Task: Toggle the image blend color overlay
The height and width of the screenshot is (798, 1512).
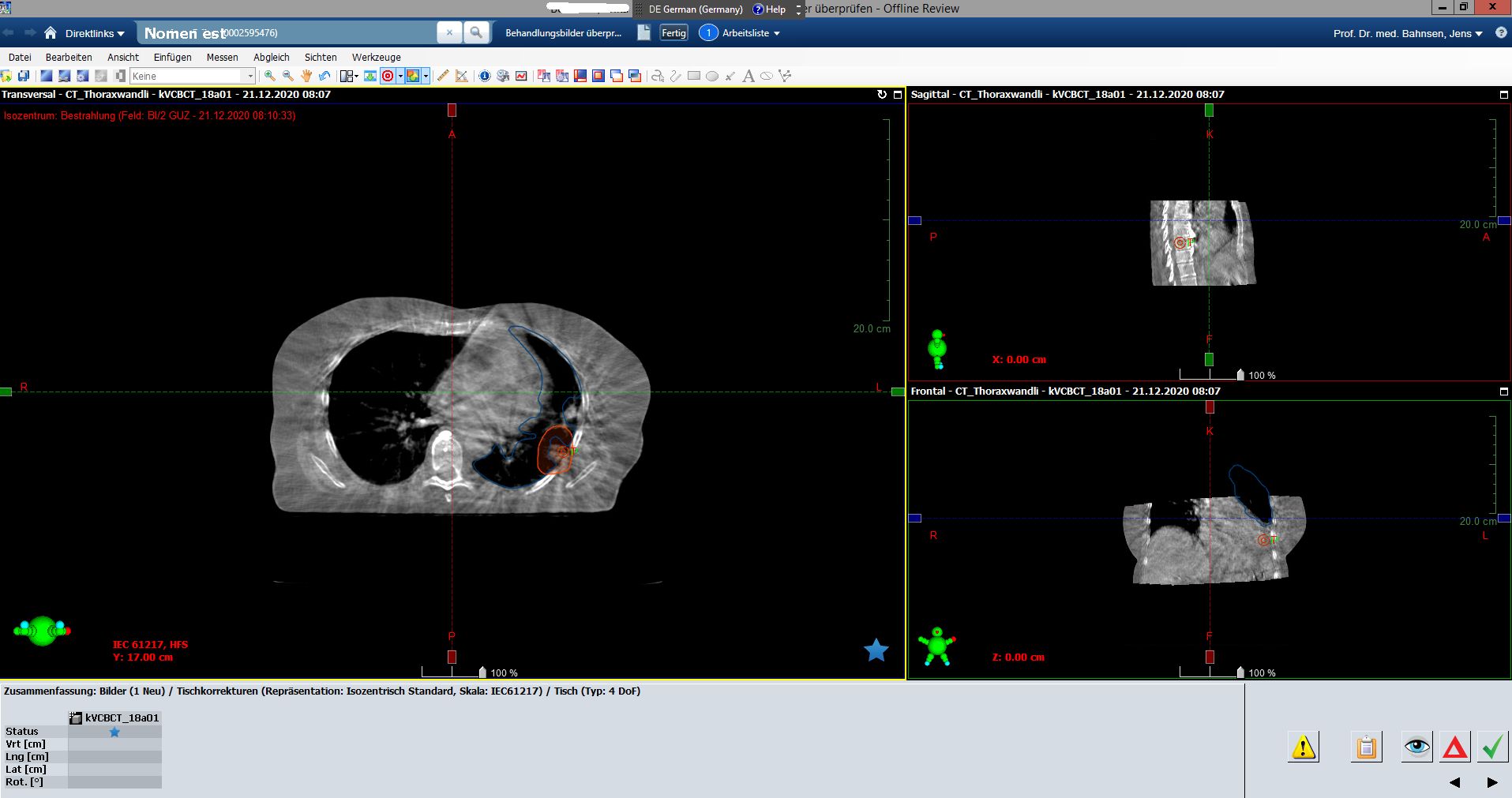Action: click(414, 76)
